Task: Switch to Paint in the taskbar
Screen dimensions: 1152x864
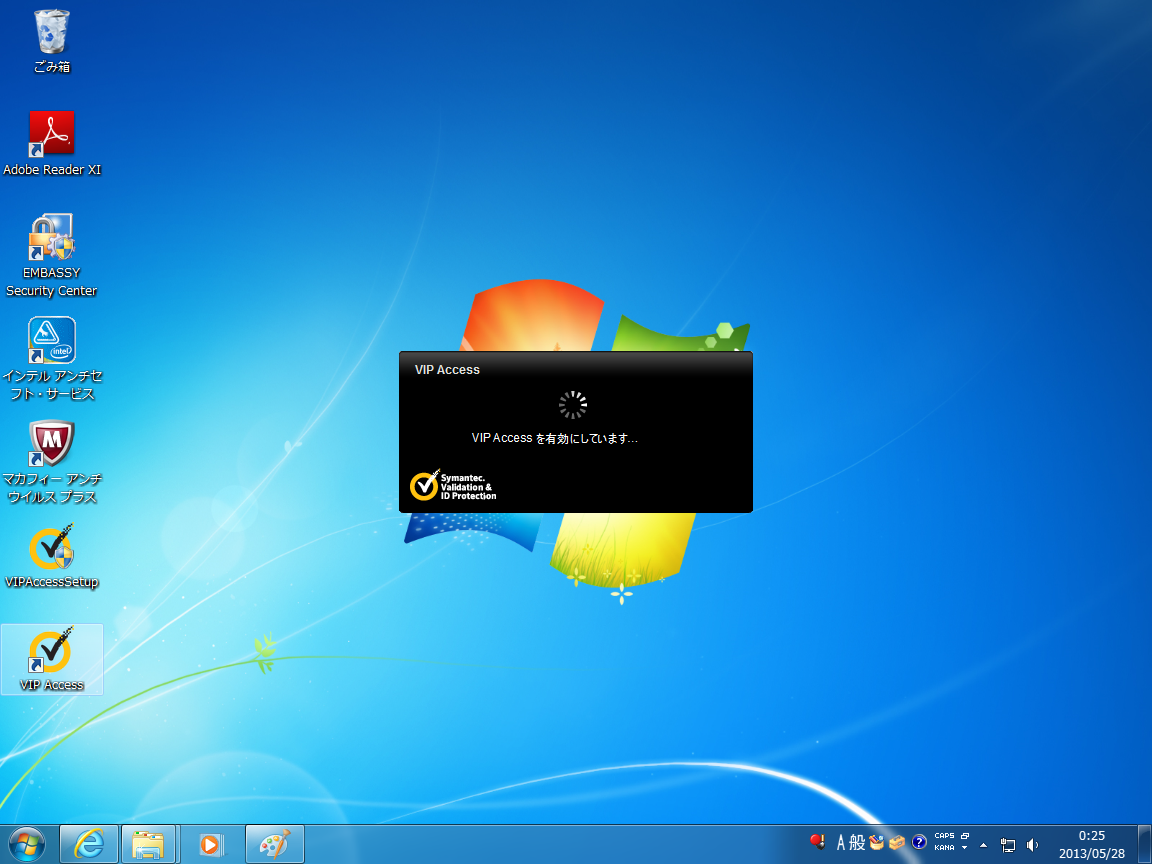Action: 274,844
